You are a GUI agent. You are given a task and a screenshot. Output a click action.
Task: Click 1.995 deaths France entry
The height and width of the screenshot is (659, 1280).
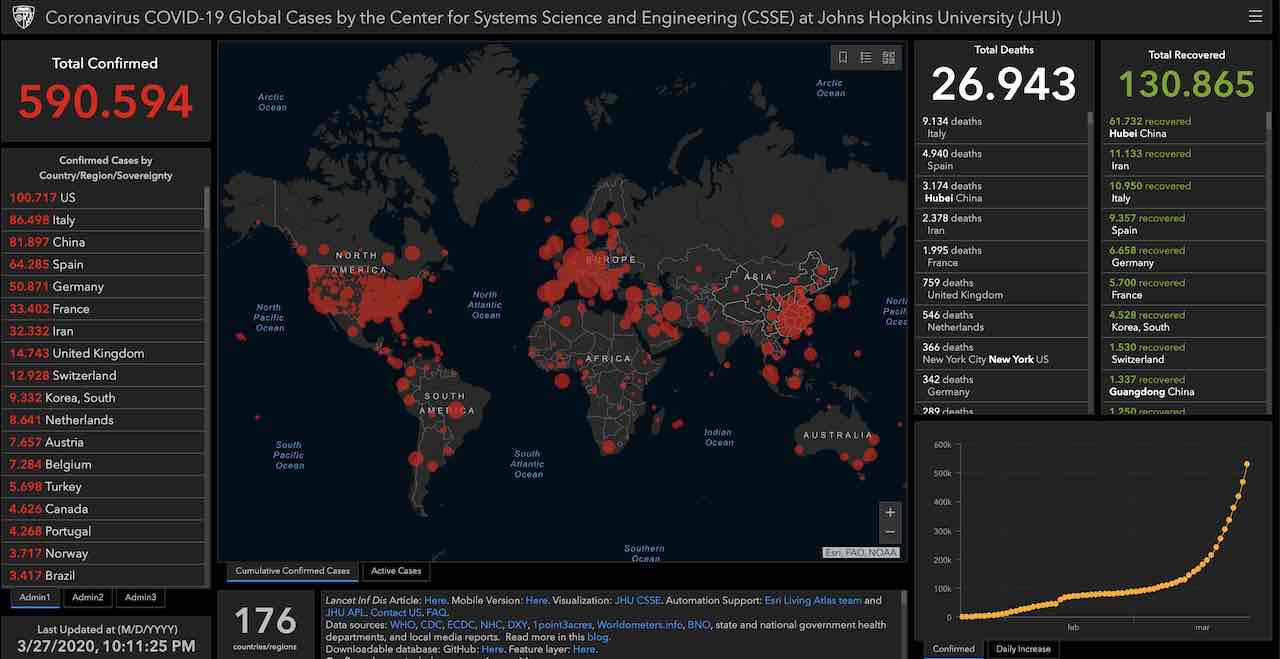[1001, 256]
